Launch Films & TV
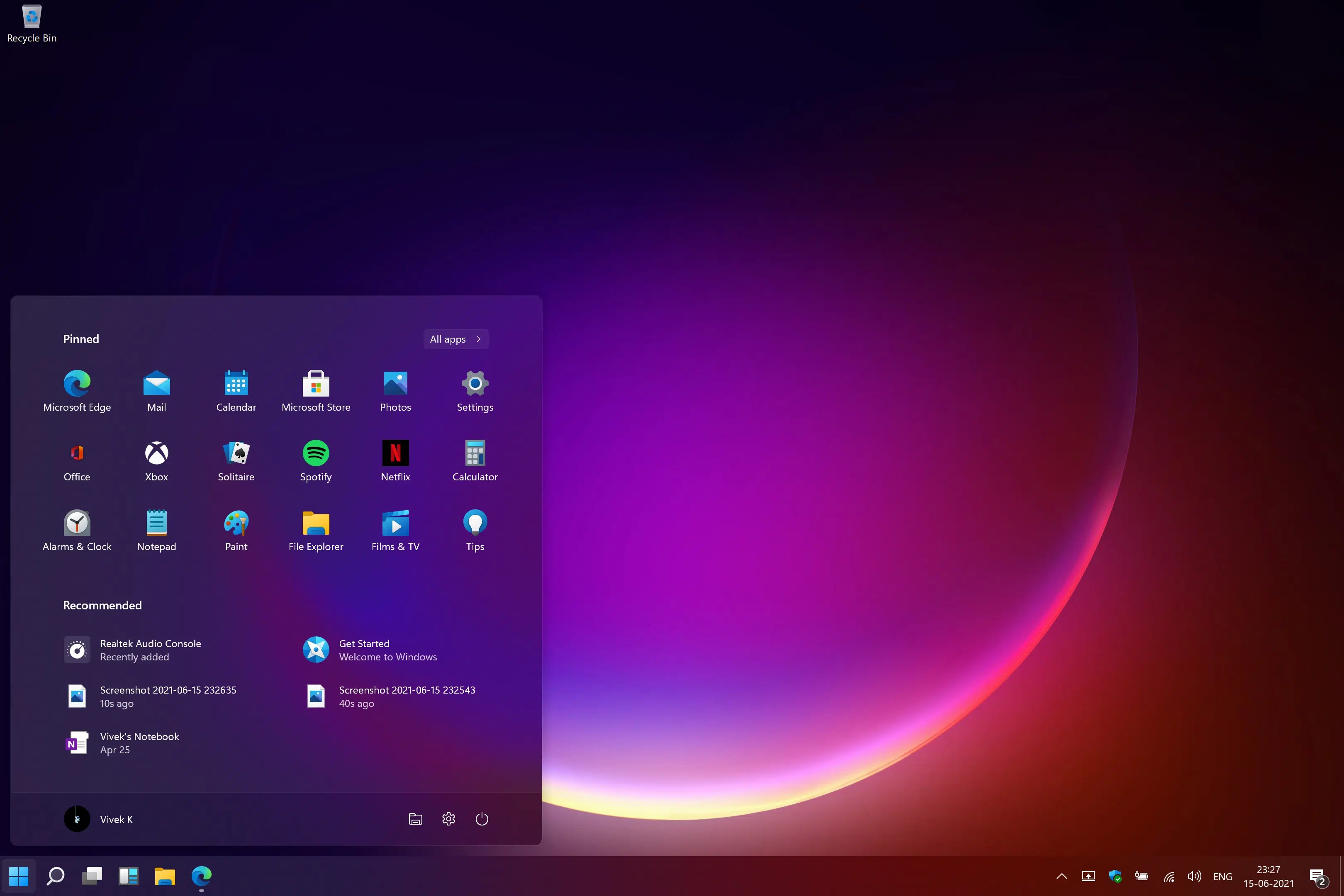This screenshot has height=896, width=1344. [395, 531]
